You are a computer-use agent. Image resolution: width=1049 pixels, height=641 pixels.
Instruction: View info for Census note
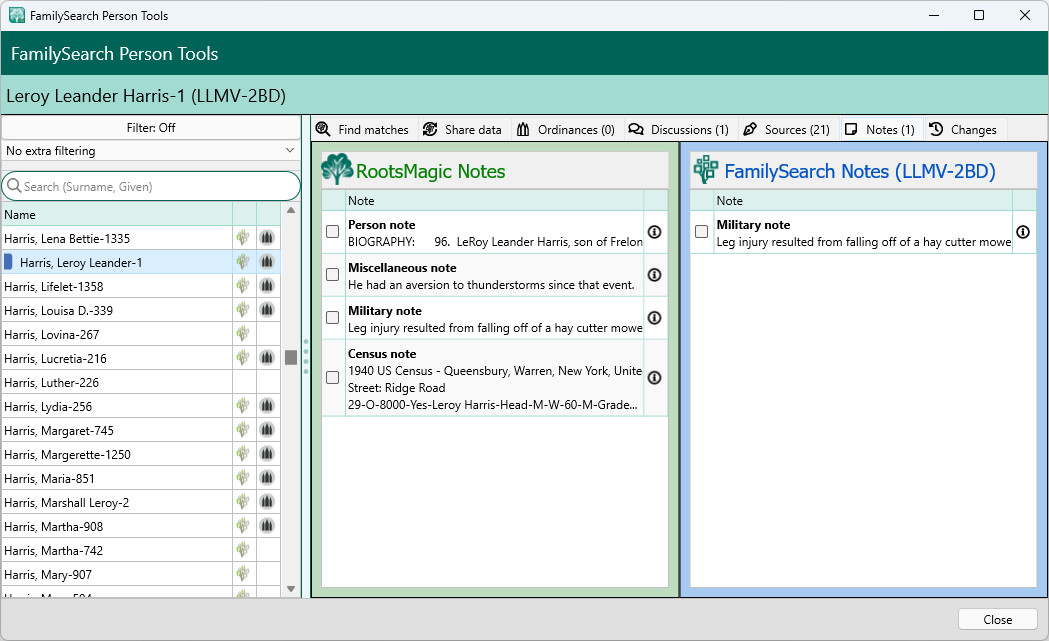[x=655, y=377]
